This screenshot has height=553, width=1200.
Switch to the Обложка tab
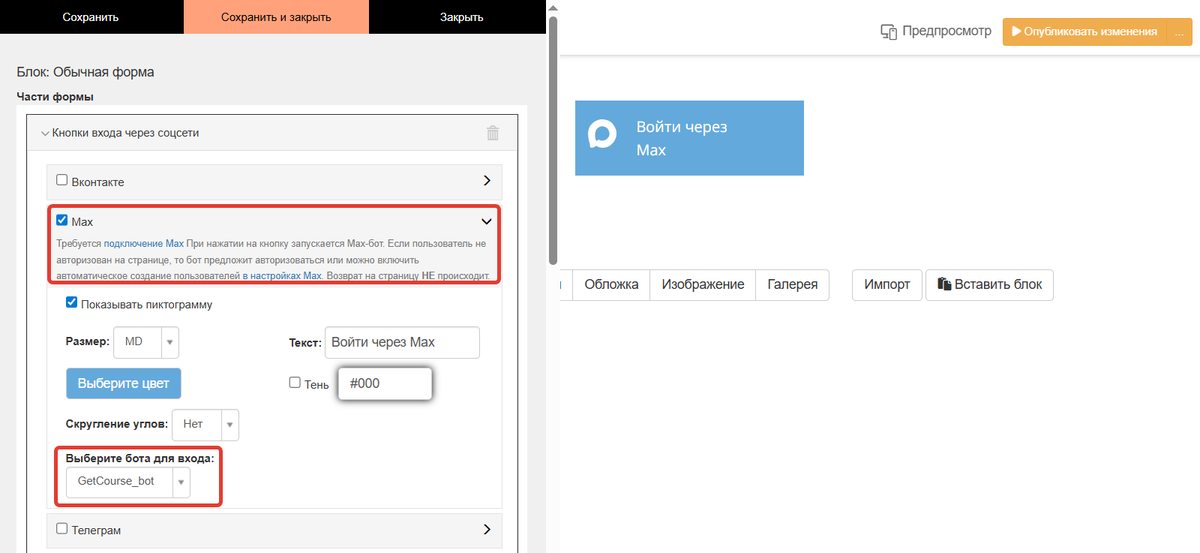click(611, 284)
